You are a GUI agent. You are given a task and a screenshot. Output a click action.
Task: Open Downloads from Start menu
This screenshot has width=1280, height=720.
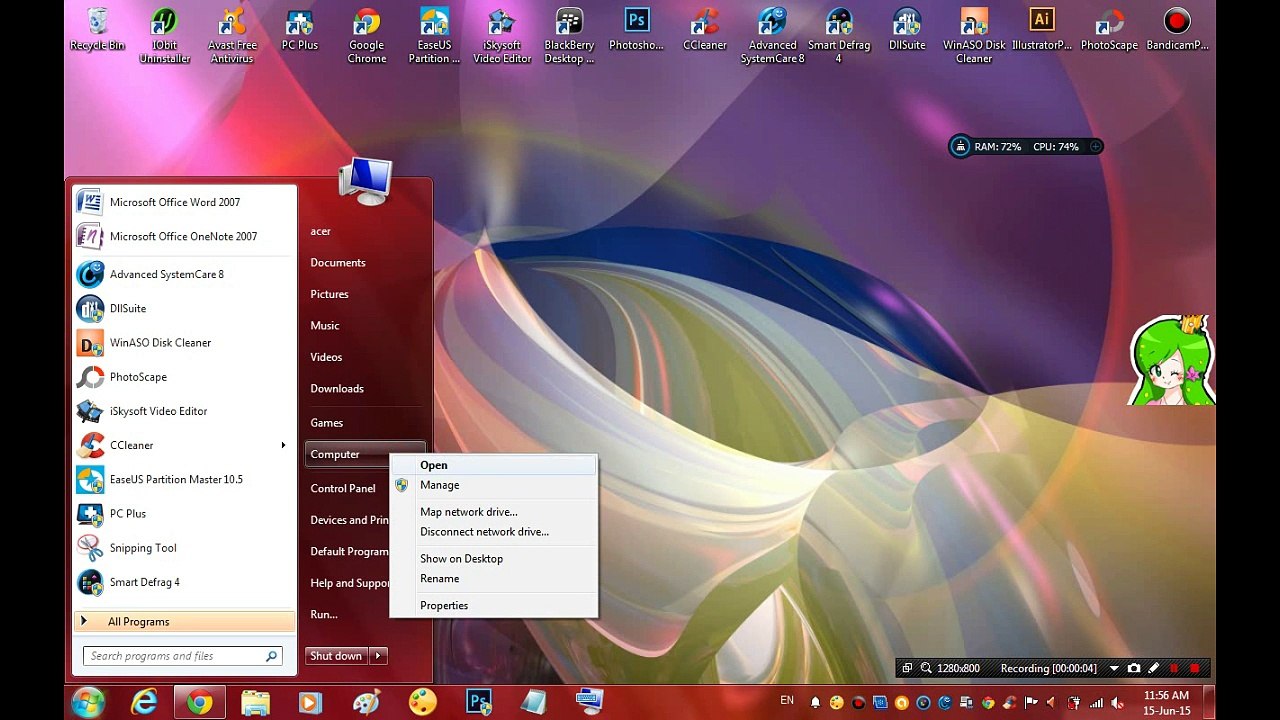pyautogui.click(x=337, y=389)
